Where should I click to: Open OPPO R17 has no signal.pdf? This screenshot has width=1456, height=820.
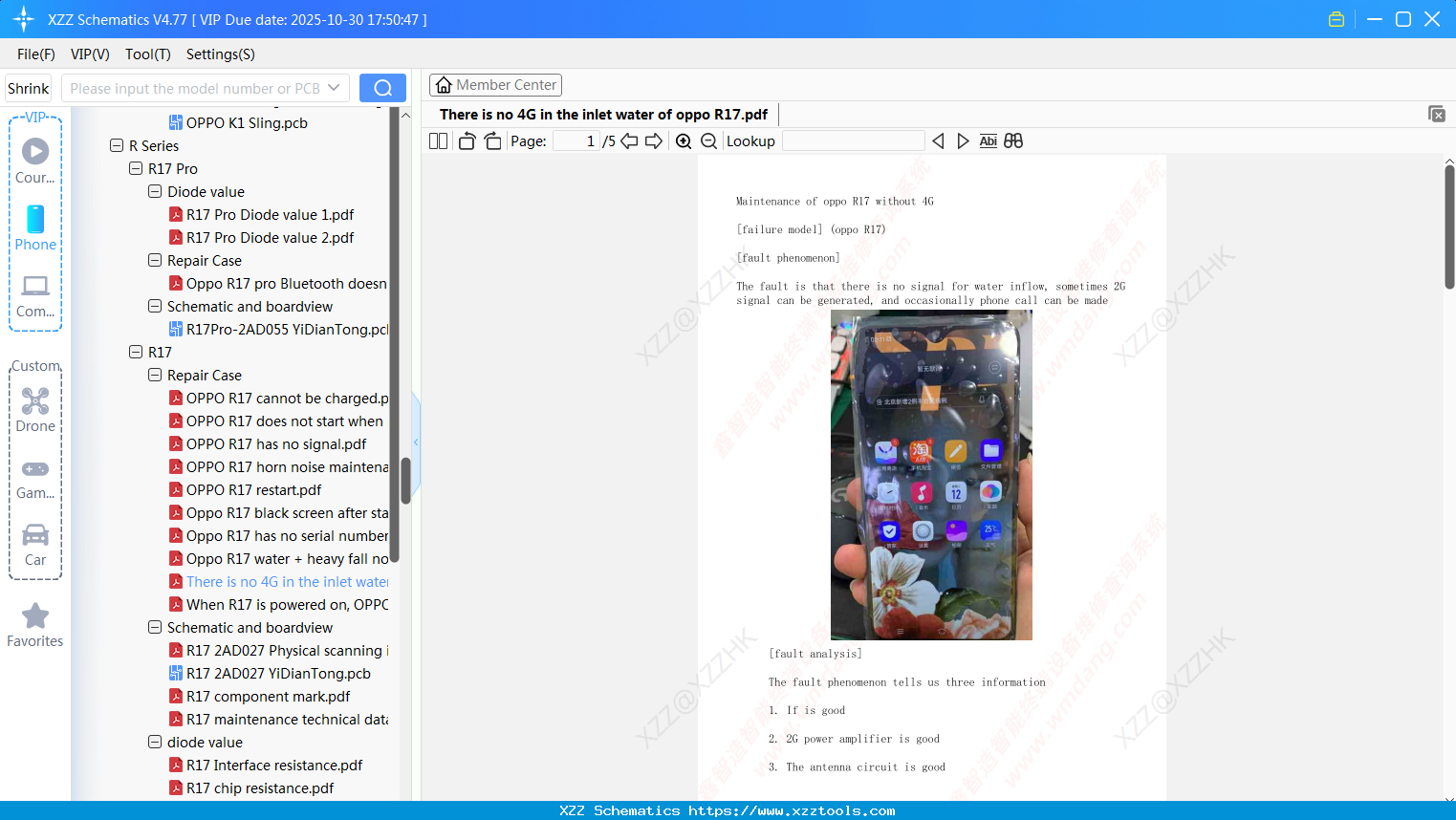275,443
